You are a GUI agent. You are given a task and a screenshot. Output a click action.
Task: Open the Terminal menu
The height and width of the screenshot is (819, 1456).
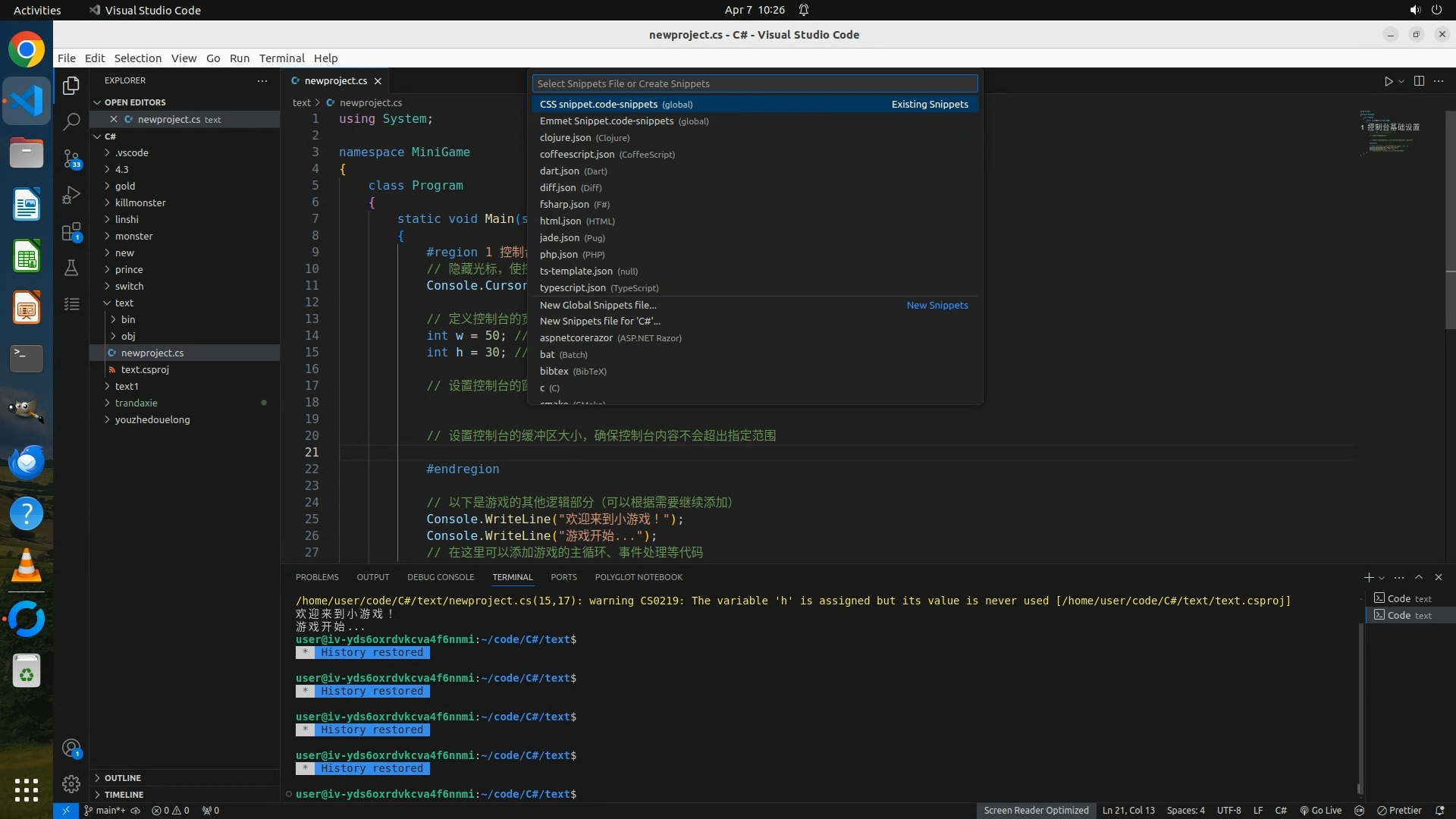point(281,58)
